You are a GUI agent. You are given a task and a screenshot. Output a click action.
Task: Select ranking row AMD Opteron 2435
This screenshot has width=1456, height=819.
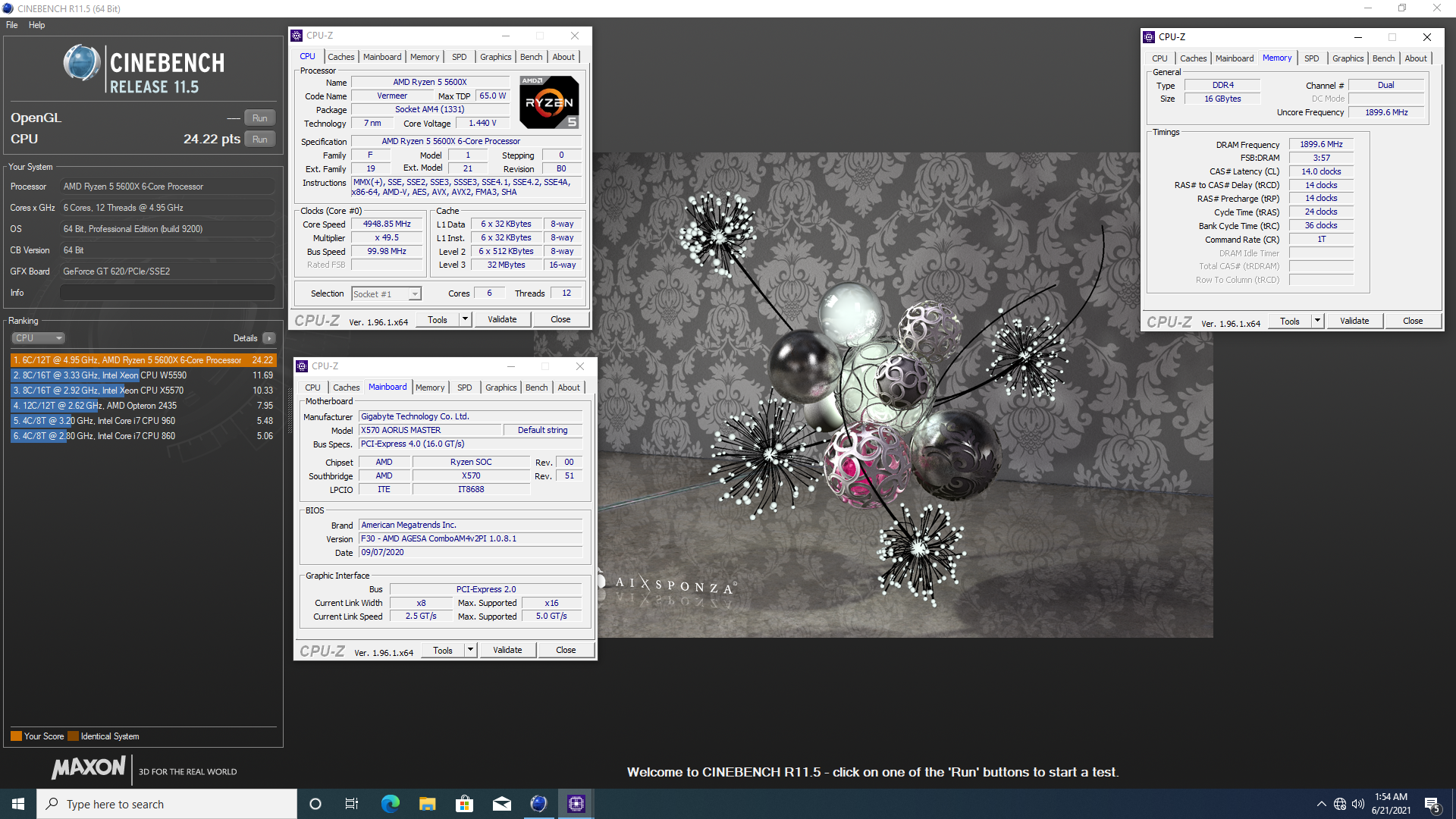point(143,406)
